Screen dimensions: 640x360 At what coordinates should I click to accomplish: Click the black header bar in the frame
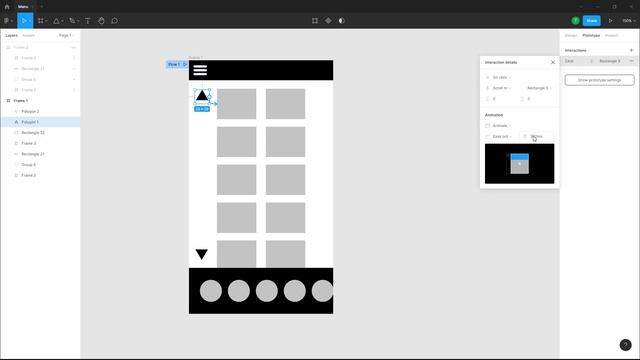tap(261, 70)
